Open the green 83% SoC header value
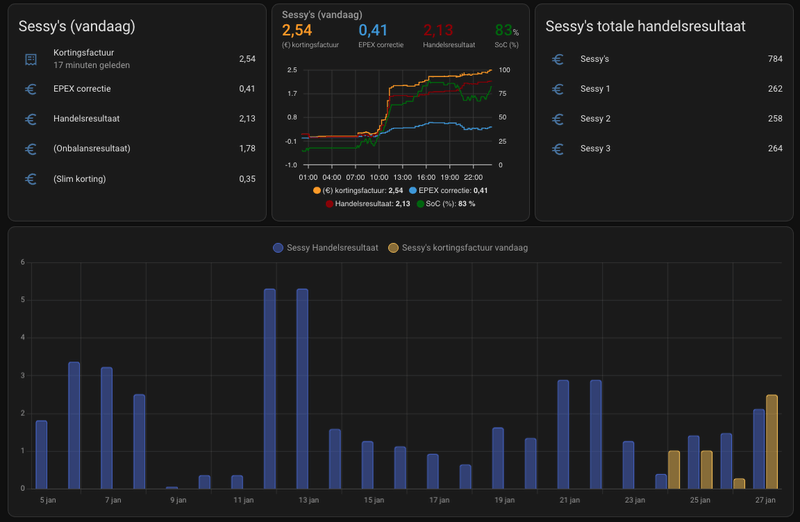The image size is (800, 522). pyautogui.click(x=506, y=31)
